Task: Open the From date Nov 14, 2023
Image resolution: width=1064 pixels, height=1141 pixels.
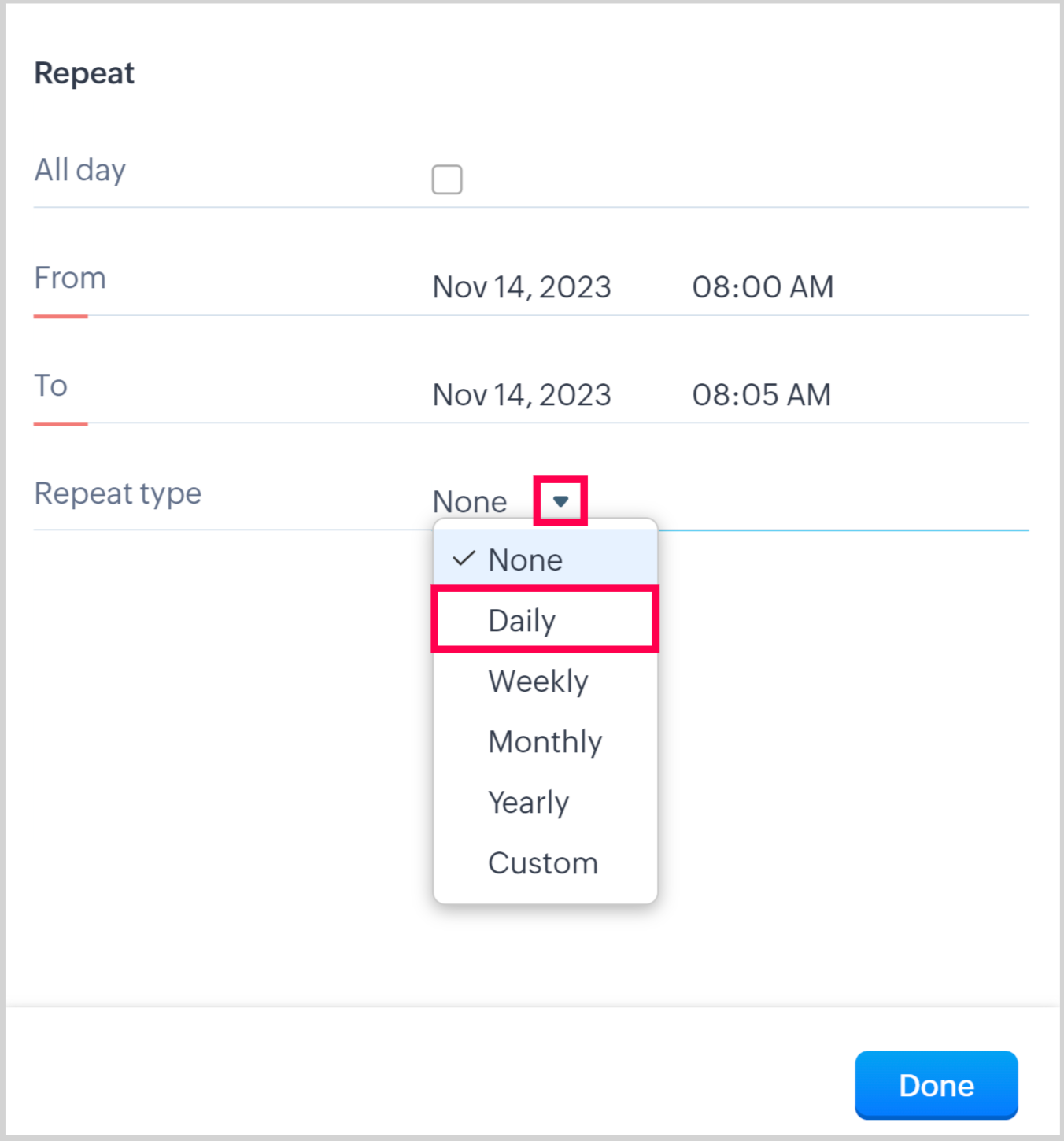Action: pos(522,287)
